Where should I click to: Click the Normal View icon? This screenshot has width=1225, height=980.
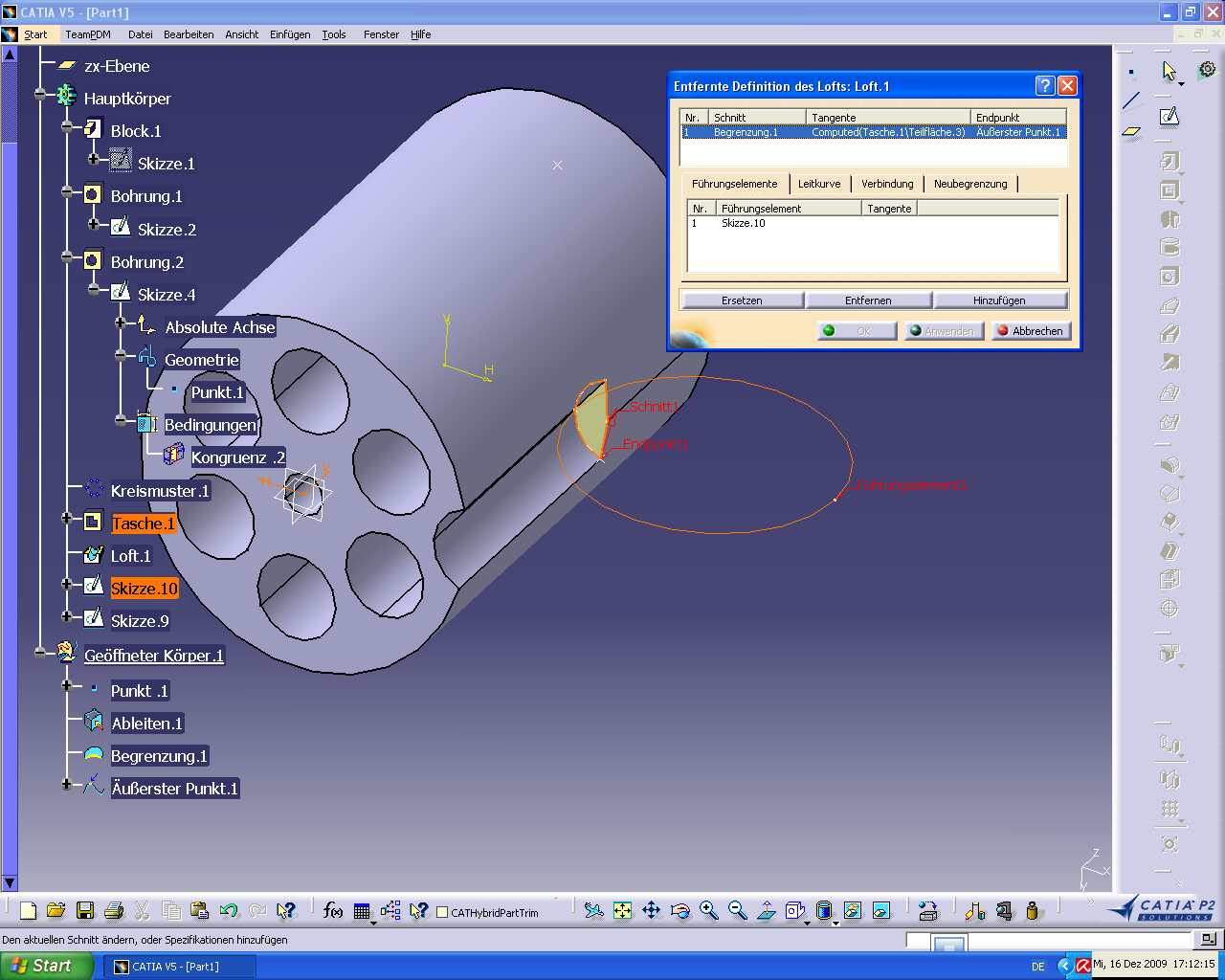pos(767,910)
